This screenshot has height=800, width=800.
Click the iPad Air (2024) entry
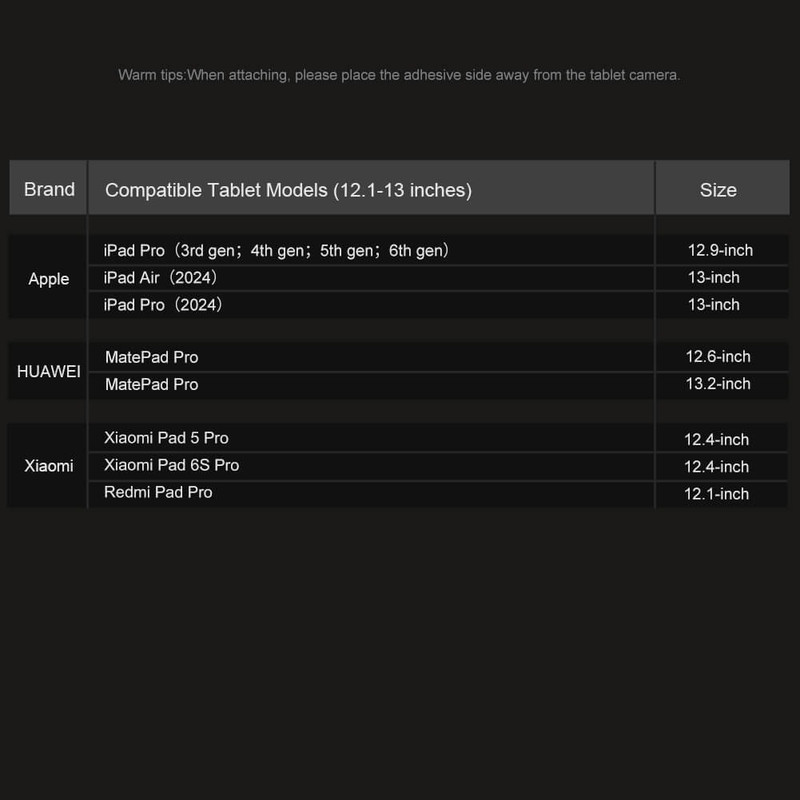click(161, 277)
